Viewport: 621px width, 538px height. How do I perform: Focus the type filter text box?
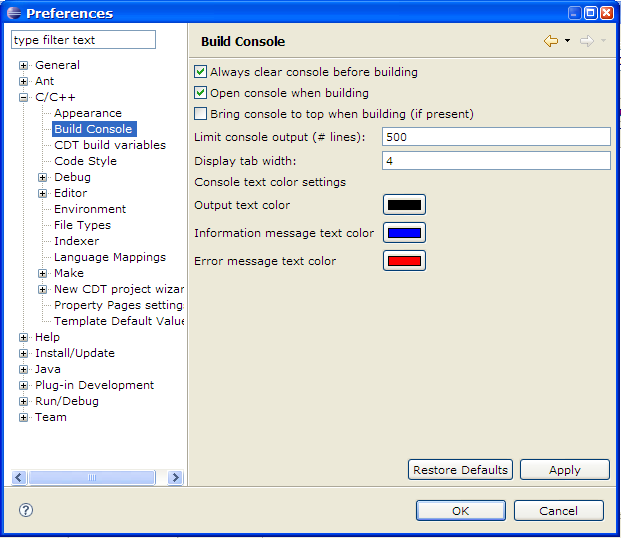83,40
